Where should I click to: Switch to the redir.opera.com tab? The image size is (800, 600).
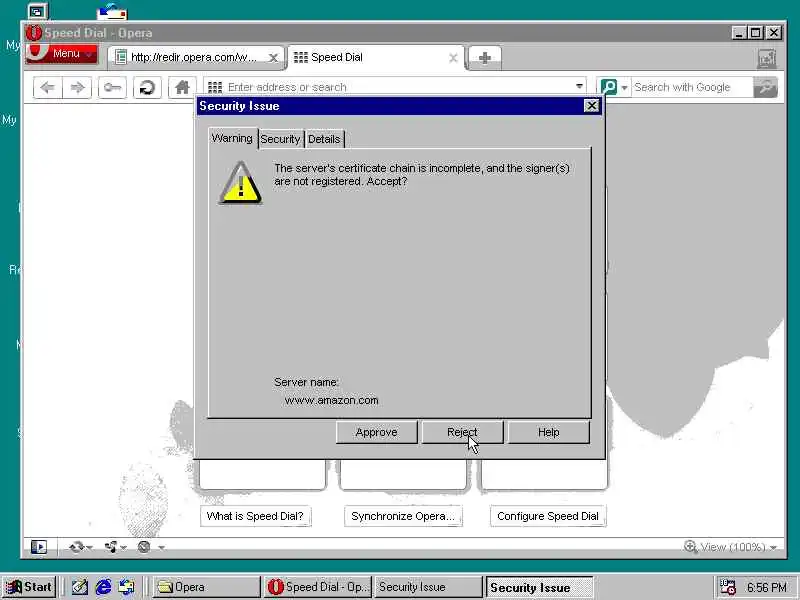pos(196,57)
